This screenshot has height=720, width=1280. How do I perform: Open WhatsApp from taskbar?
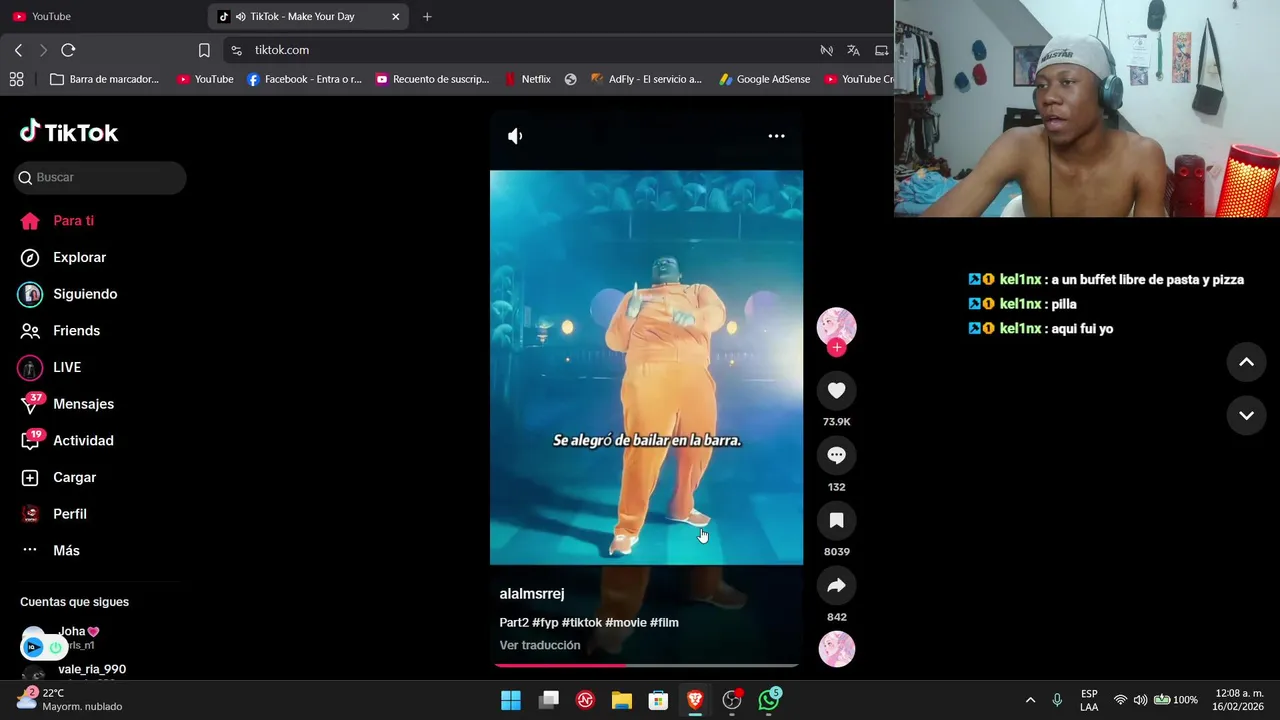tap(768, 700)
